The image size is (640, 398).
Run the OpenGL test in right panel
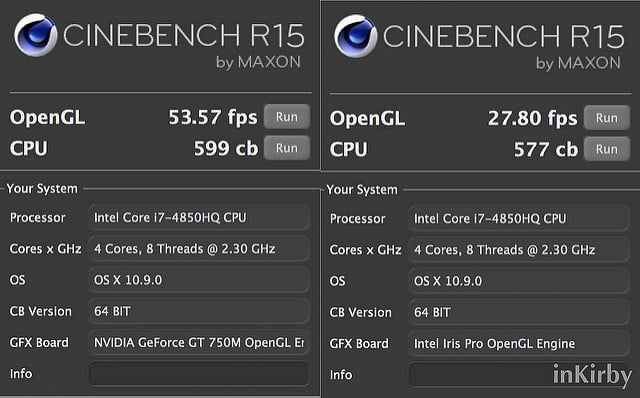[607, 118]
